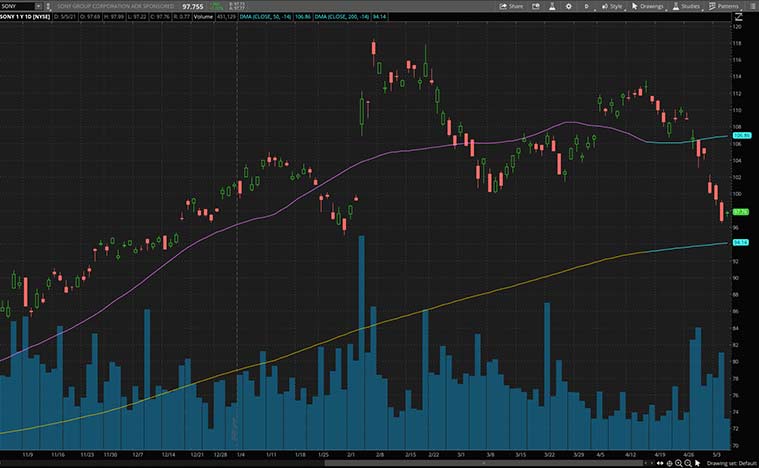Open the Drawings tools menu
Viewport: 759px width, 468px height.
tap(648, 6)
